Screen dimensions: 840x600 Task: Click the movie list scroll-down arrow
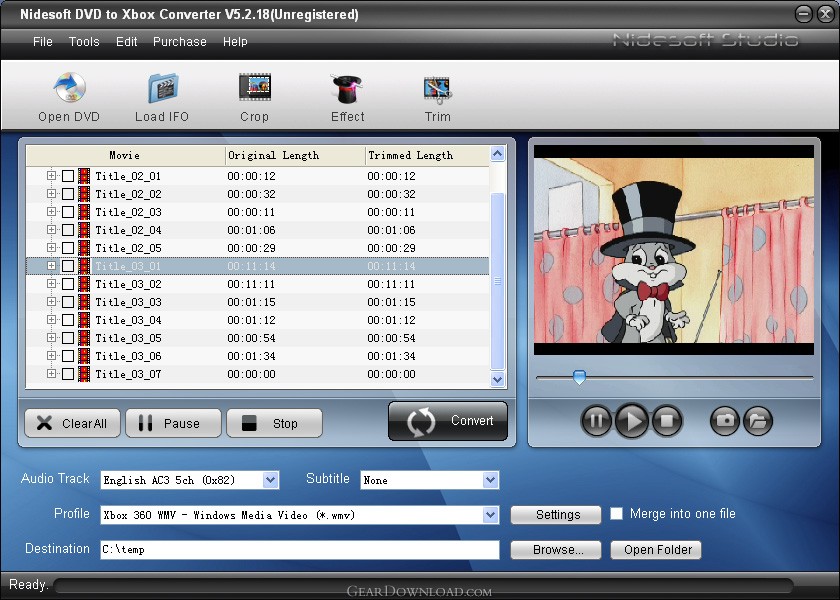(x=497, y=379)
